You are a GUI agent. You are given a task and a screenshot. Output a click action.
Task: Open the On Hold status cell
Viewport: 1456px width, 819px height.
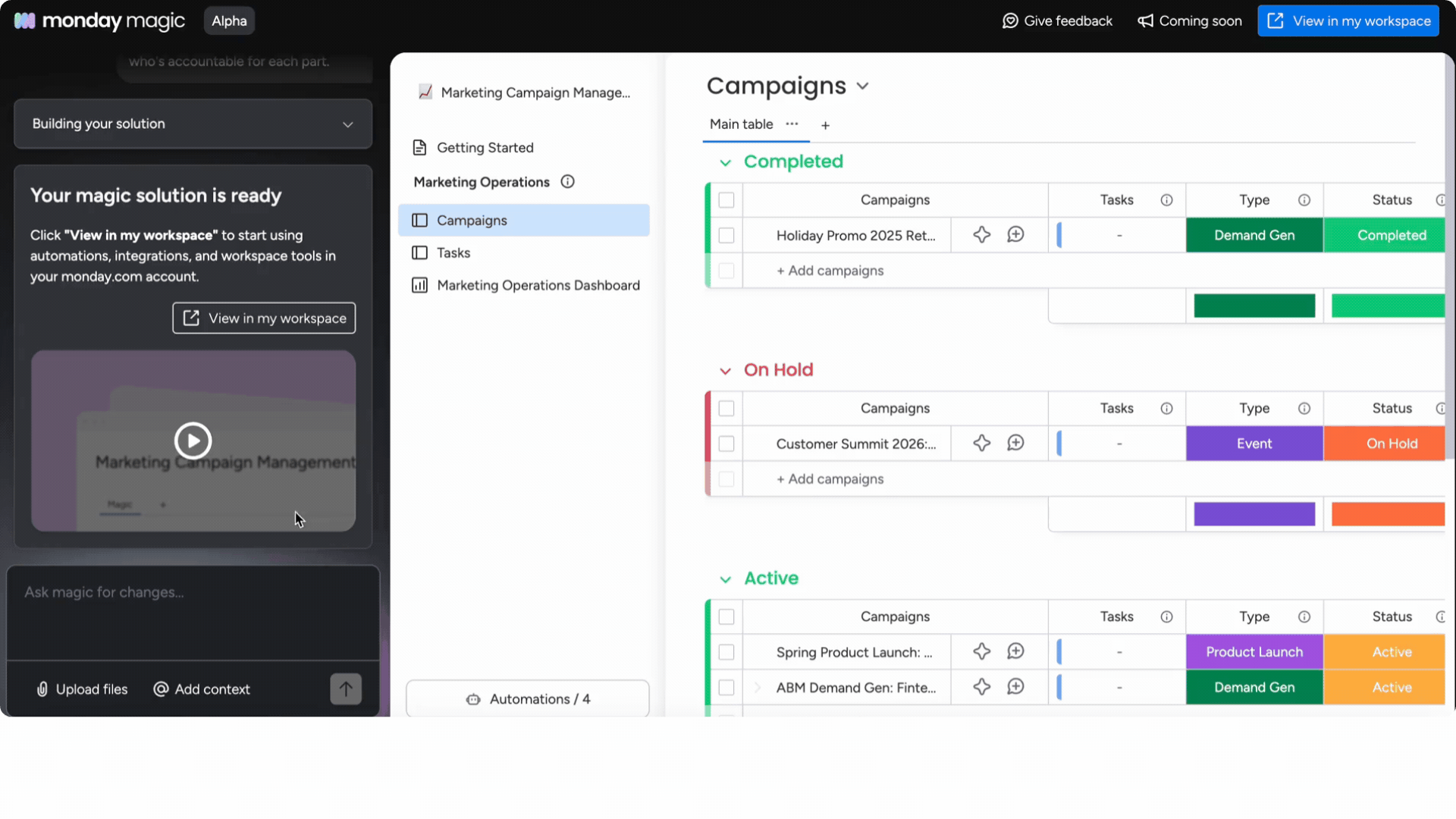[x=1385, y=444]
